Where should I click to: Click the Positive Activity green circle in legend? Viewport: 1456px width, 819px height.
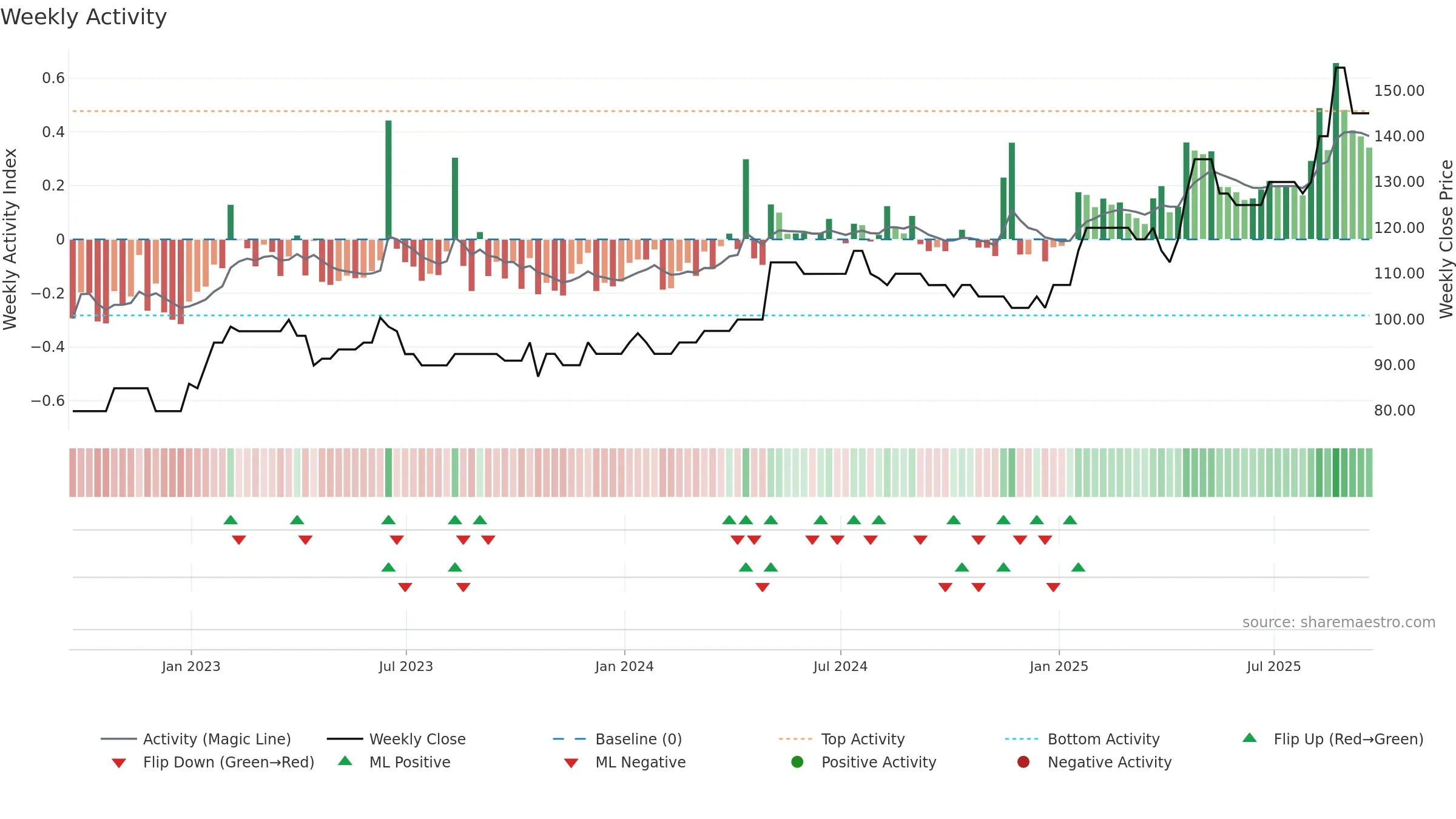point(797,762)
